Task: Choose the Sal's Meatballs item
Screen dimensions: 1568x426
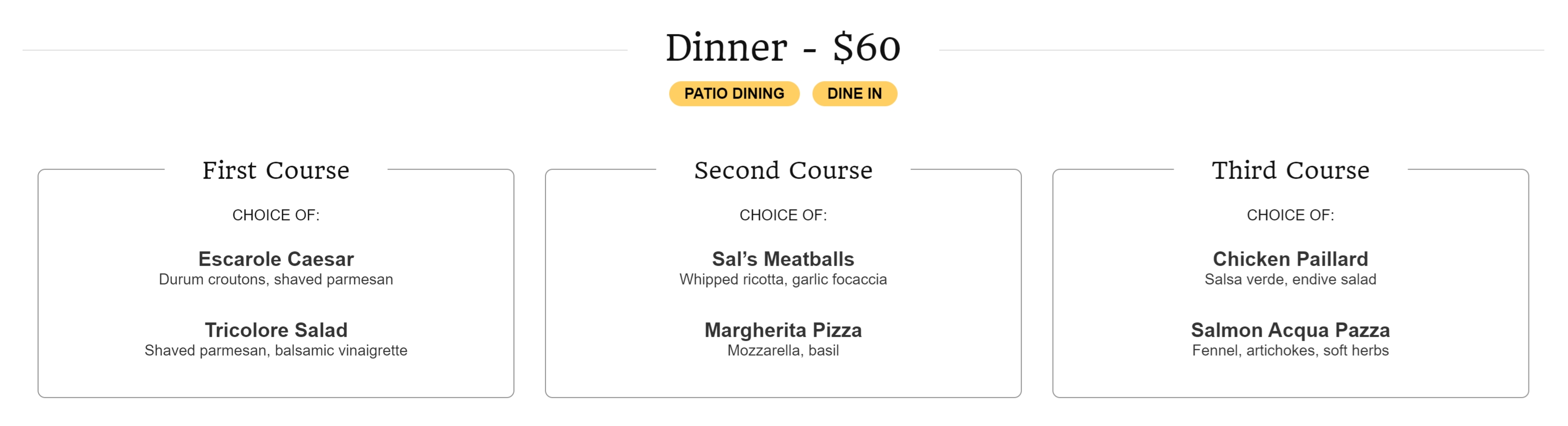Action: tap(783, 259)
